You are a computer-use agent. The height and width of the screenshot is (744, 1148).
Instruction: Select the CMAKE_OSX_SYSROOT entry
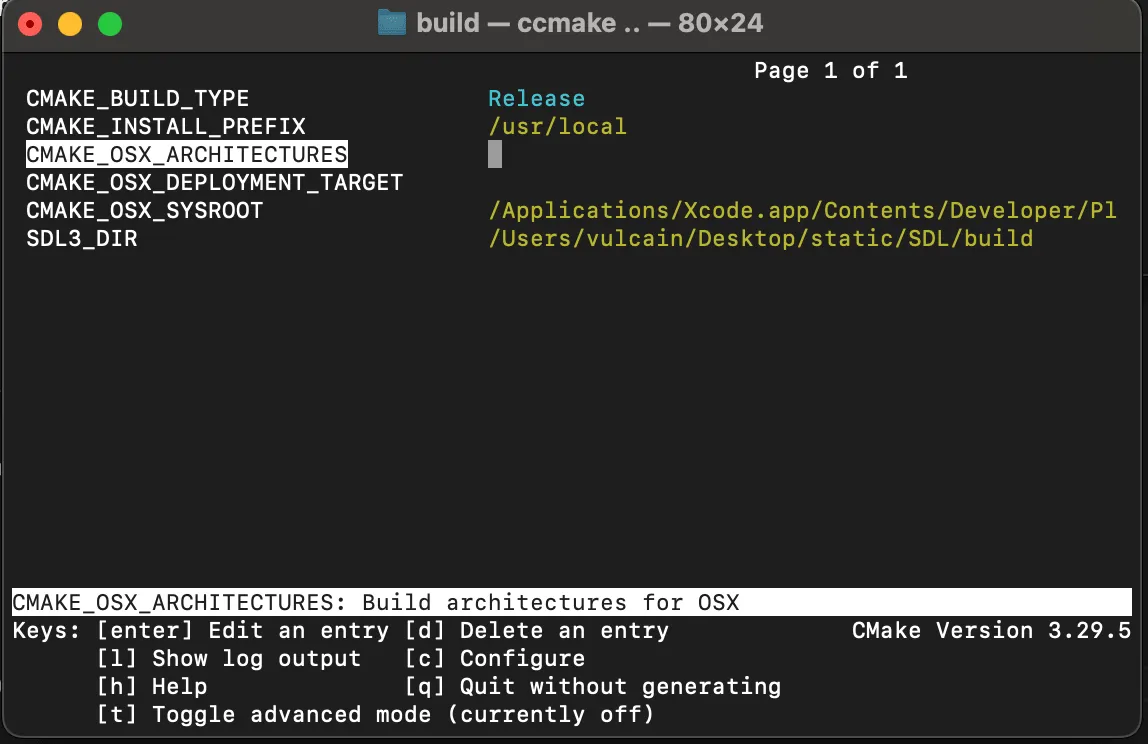point(144,210)
